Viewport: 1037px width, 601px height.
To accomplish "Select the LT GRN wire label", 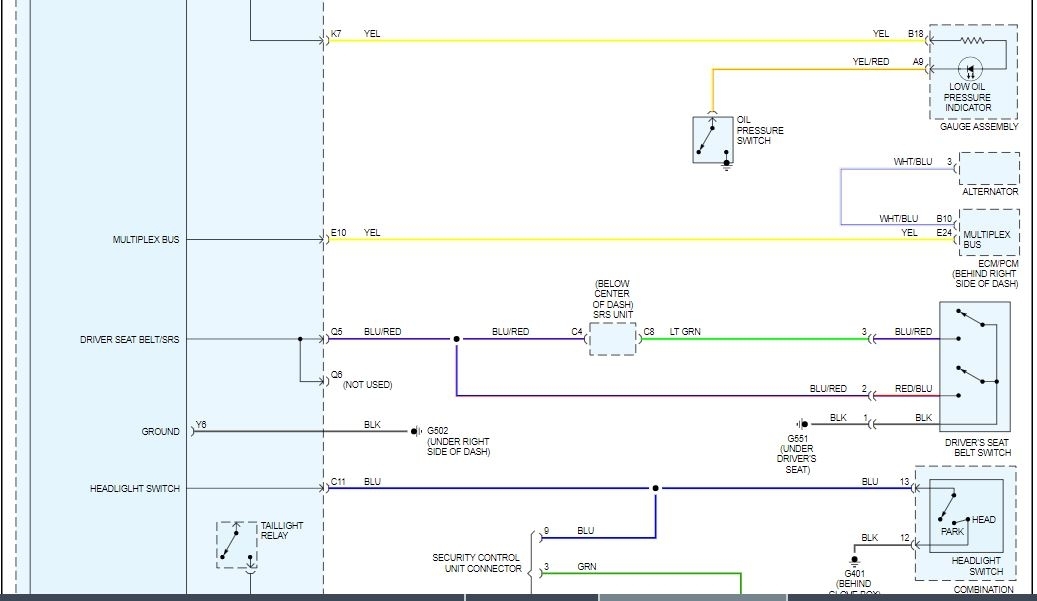I will click(685, 332).
